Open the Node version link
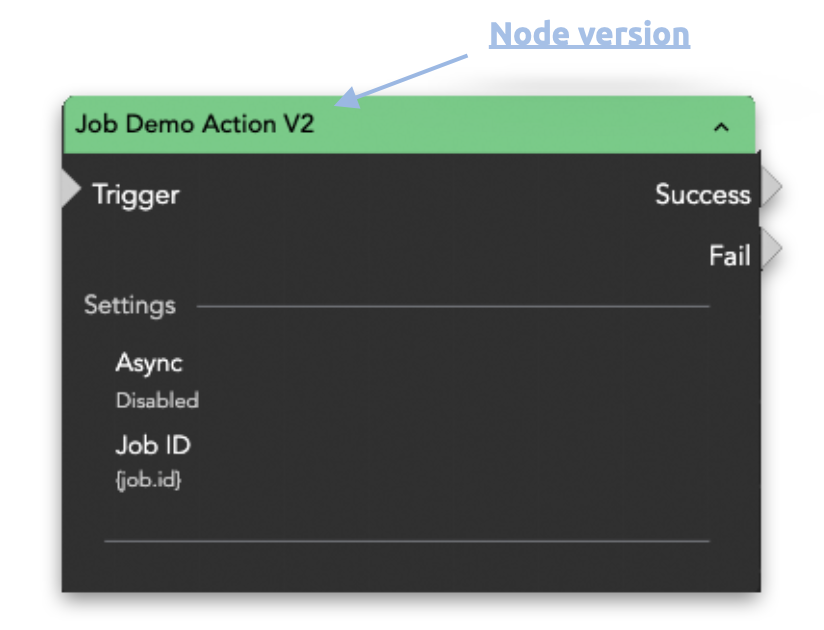824x630 pixels. 589,34
